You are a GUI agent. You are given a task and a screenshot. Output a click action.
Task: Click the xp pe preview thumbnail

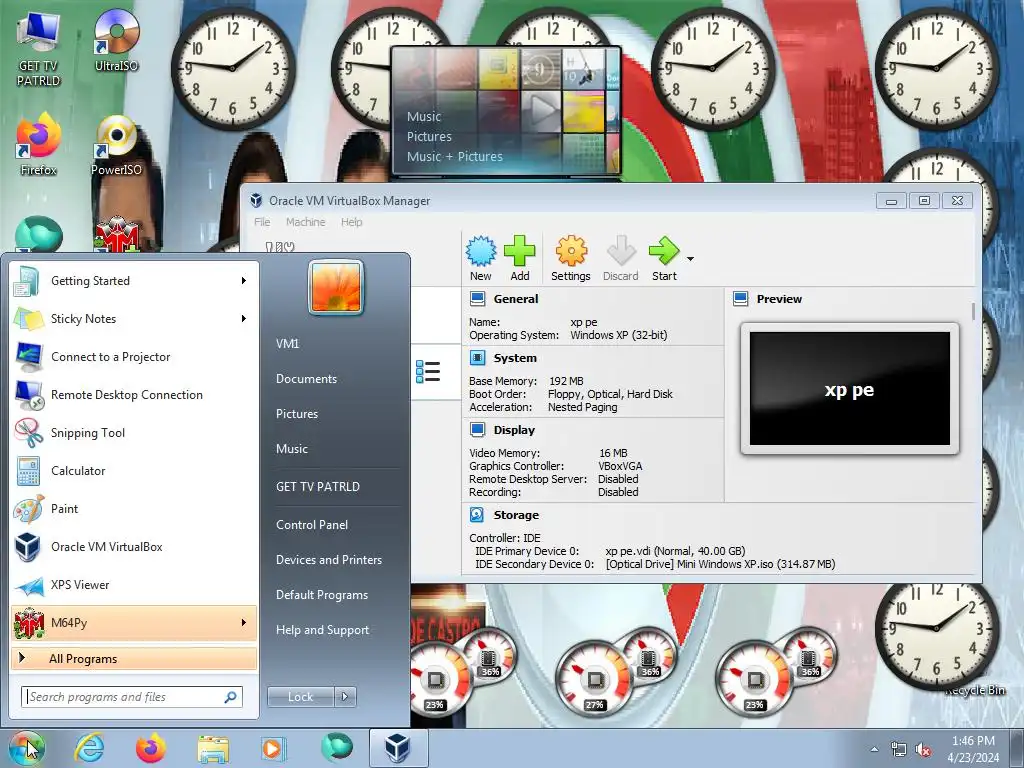click(x=850, y=389)
